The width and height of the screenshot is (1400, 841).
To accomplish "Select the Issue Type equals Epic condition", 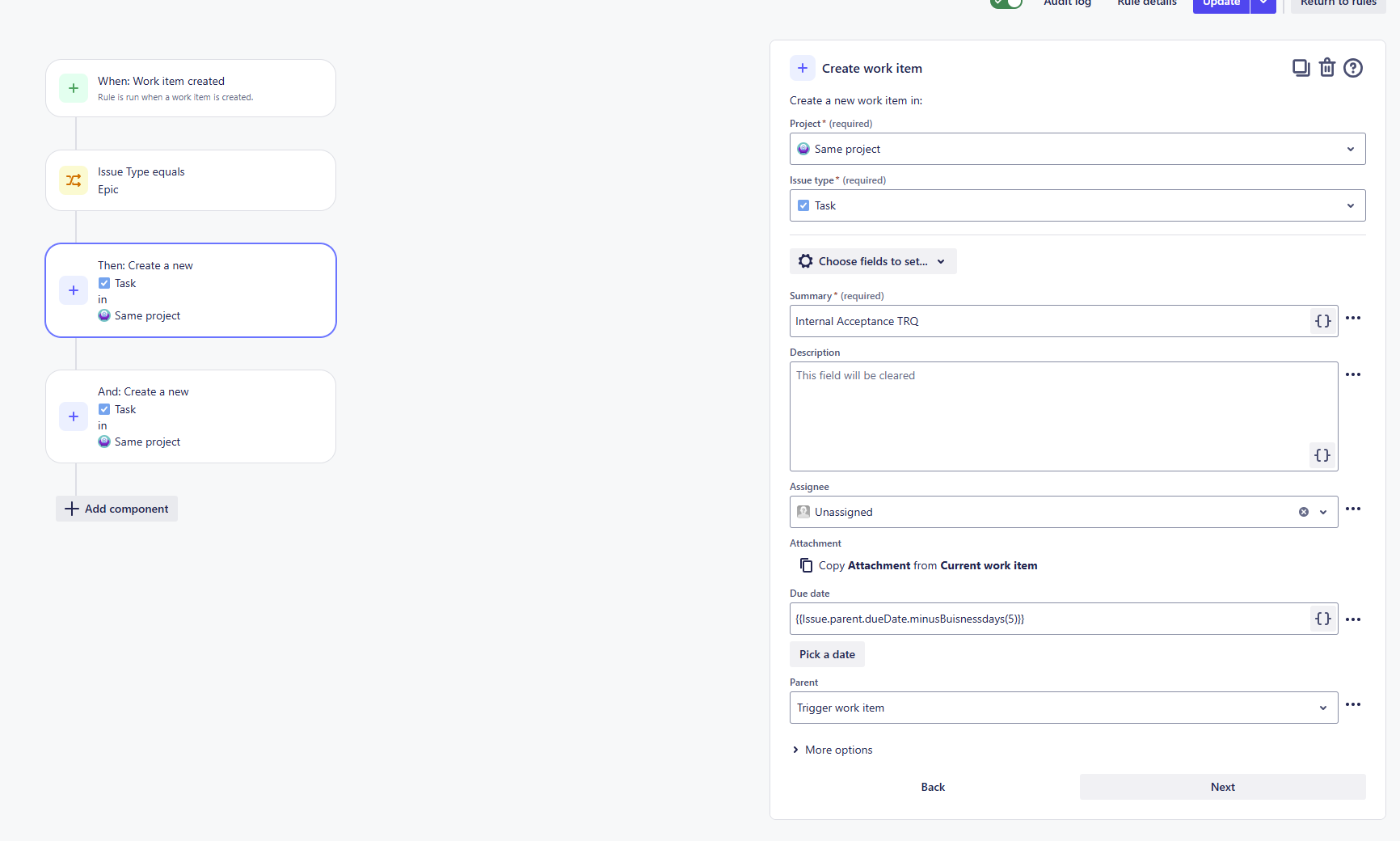I will (x=191, y=180).
